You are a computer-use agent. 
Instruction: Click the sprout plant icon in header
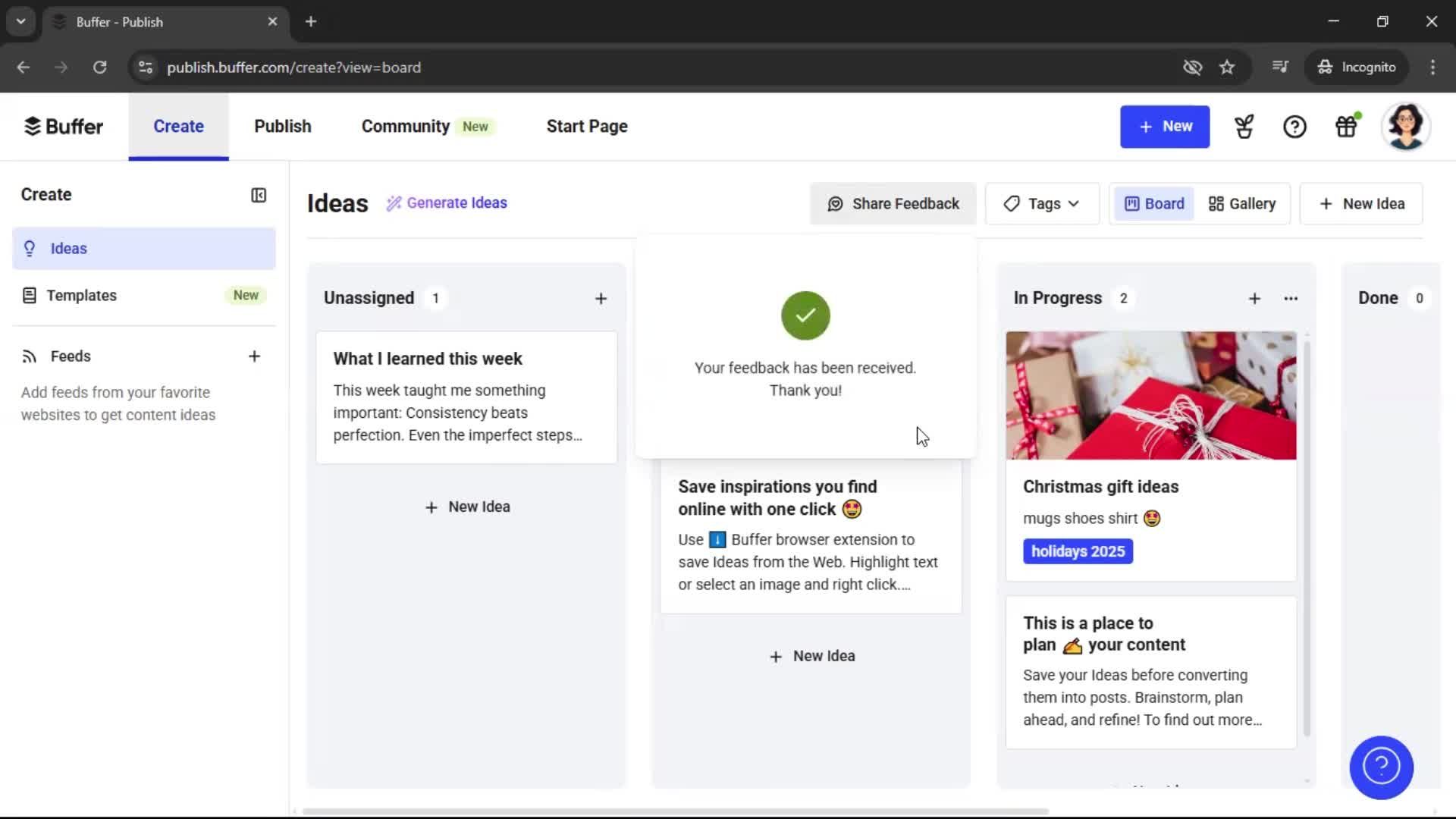pos(1244,127)
